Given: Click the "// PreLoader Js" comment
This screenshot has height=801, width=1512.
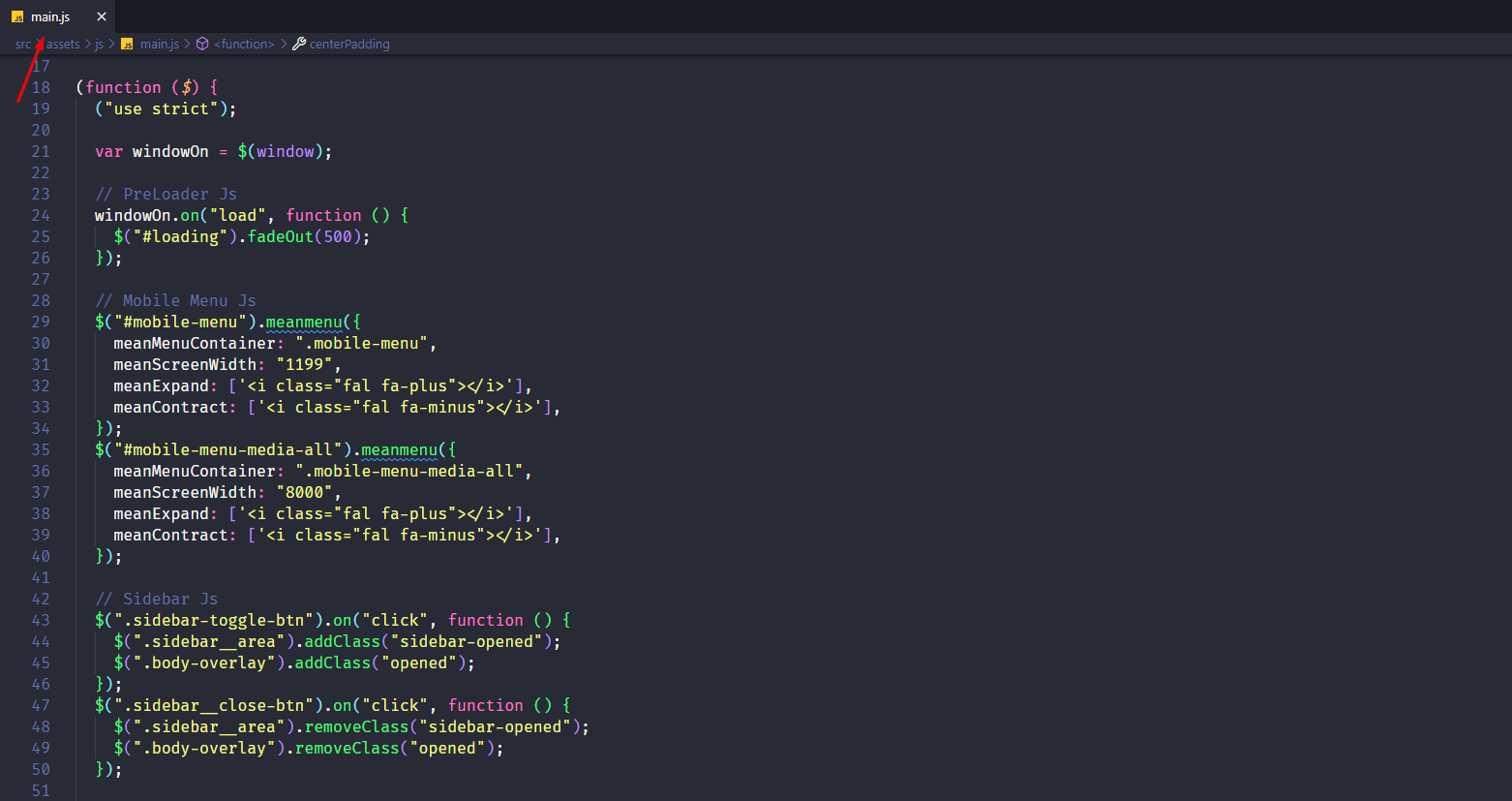Looking at the screenshot, I should 166,194.
